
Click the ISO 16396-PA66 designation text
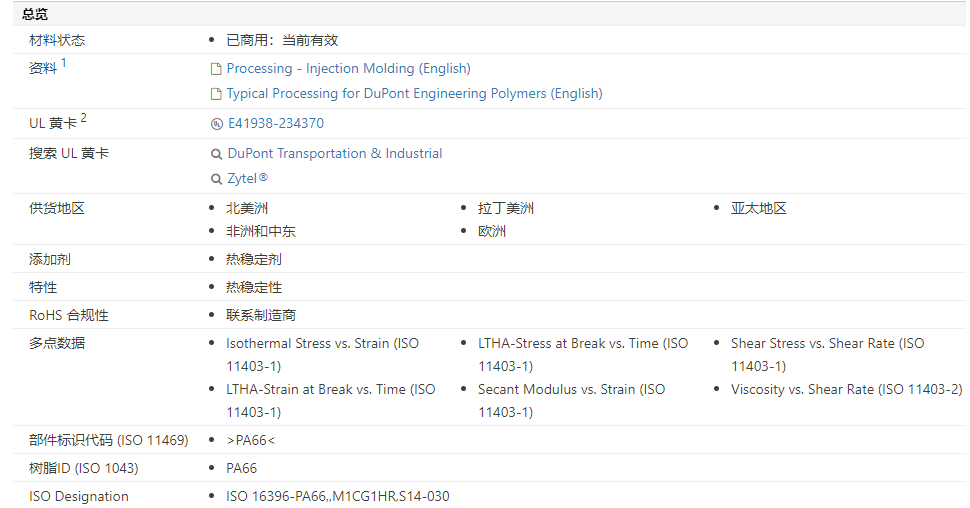[338, 496]
